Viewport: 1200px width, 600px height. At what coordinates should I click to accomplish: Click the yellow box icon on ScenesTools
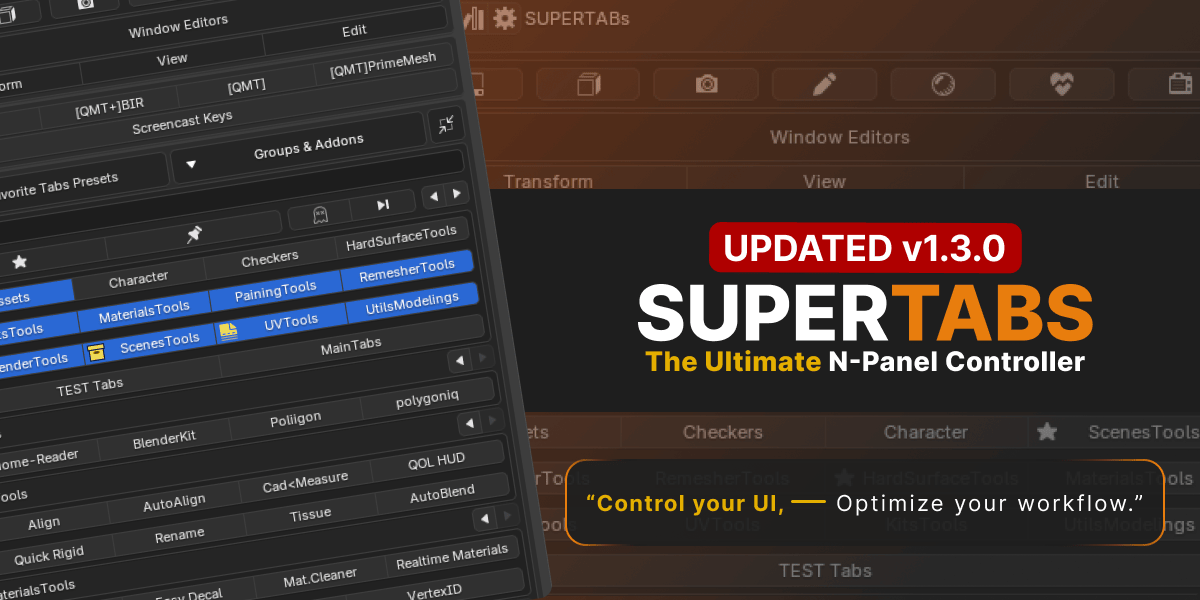[97, 352]
